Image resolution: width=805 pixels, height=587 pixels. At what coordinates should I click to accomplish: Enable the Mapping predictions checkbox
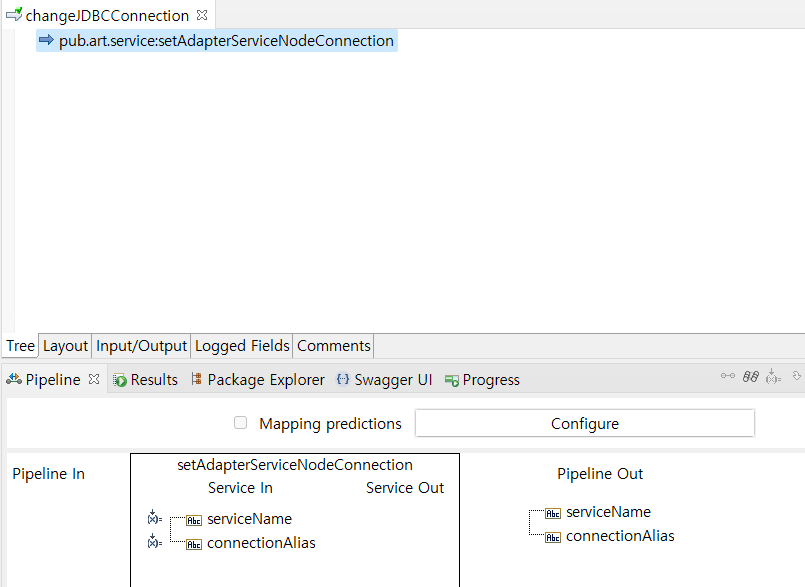[x=240, y=423]
